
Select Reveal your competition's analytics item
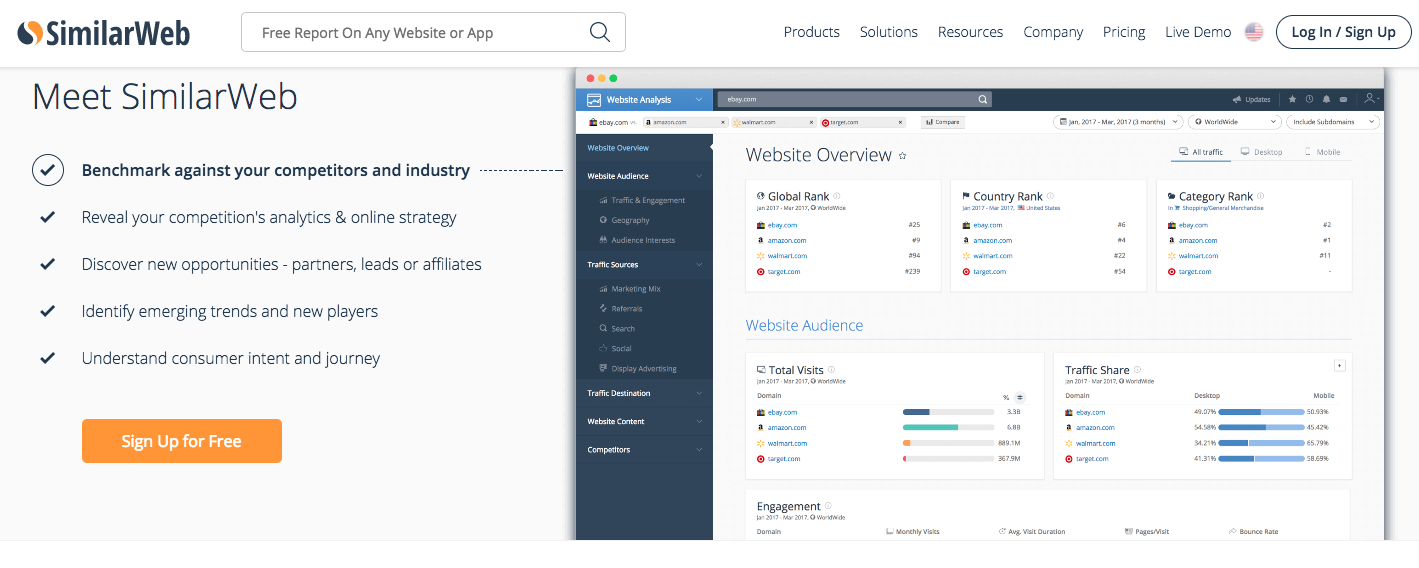[269, 217]
